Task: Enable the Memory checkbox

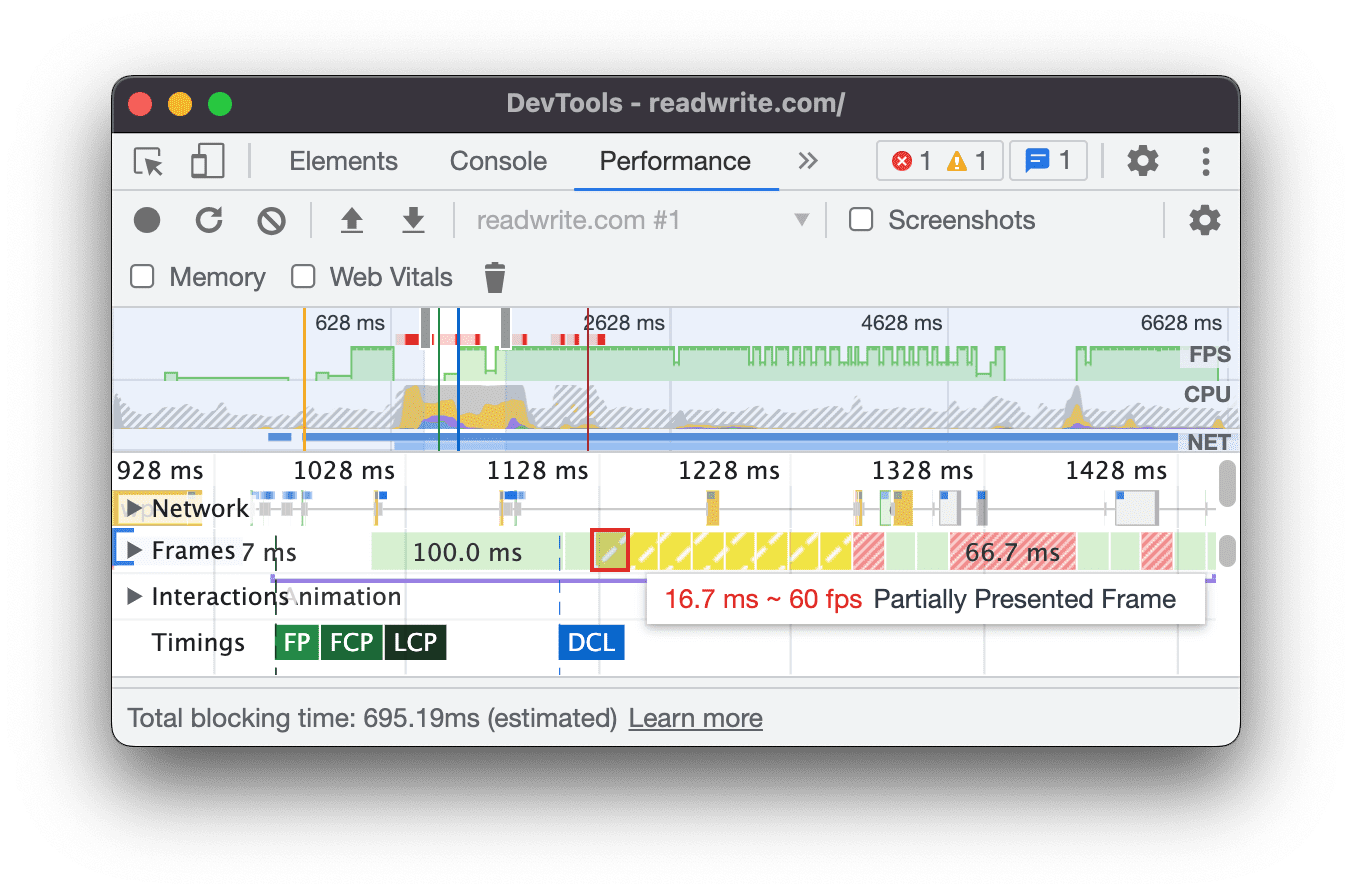Action: [x=143, y=277]
